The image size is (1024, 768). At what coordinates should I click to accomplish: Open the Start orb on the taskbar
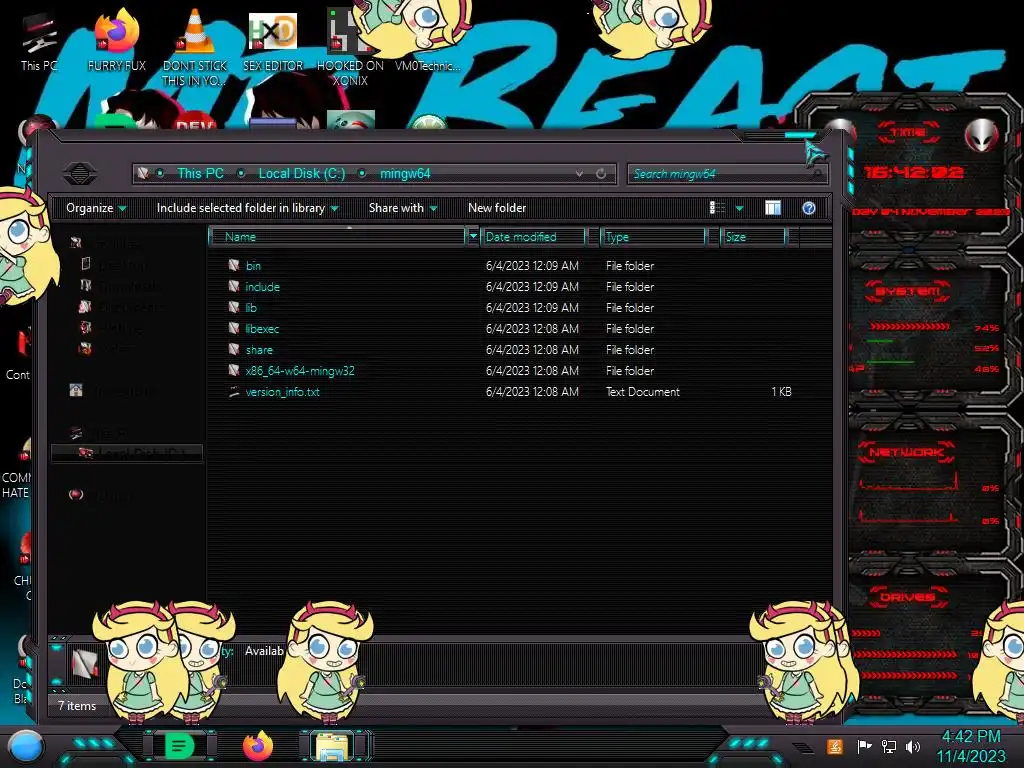click(x=26, y=746)
